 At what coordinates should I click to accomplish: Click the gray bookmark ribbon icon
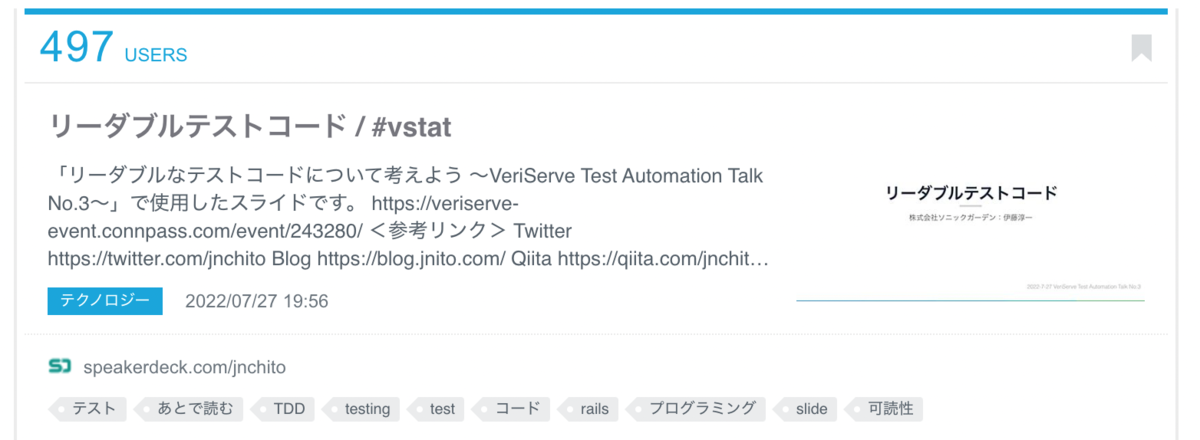point(1141,48)
